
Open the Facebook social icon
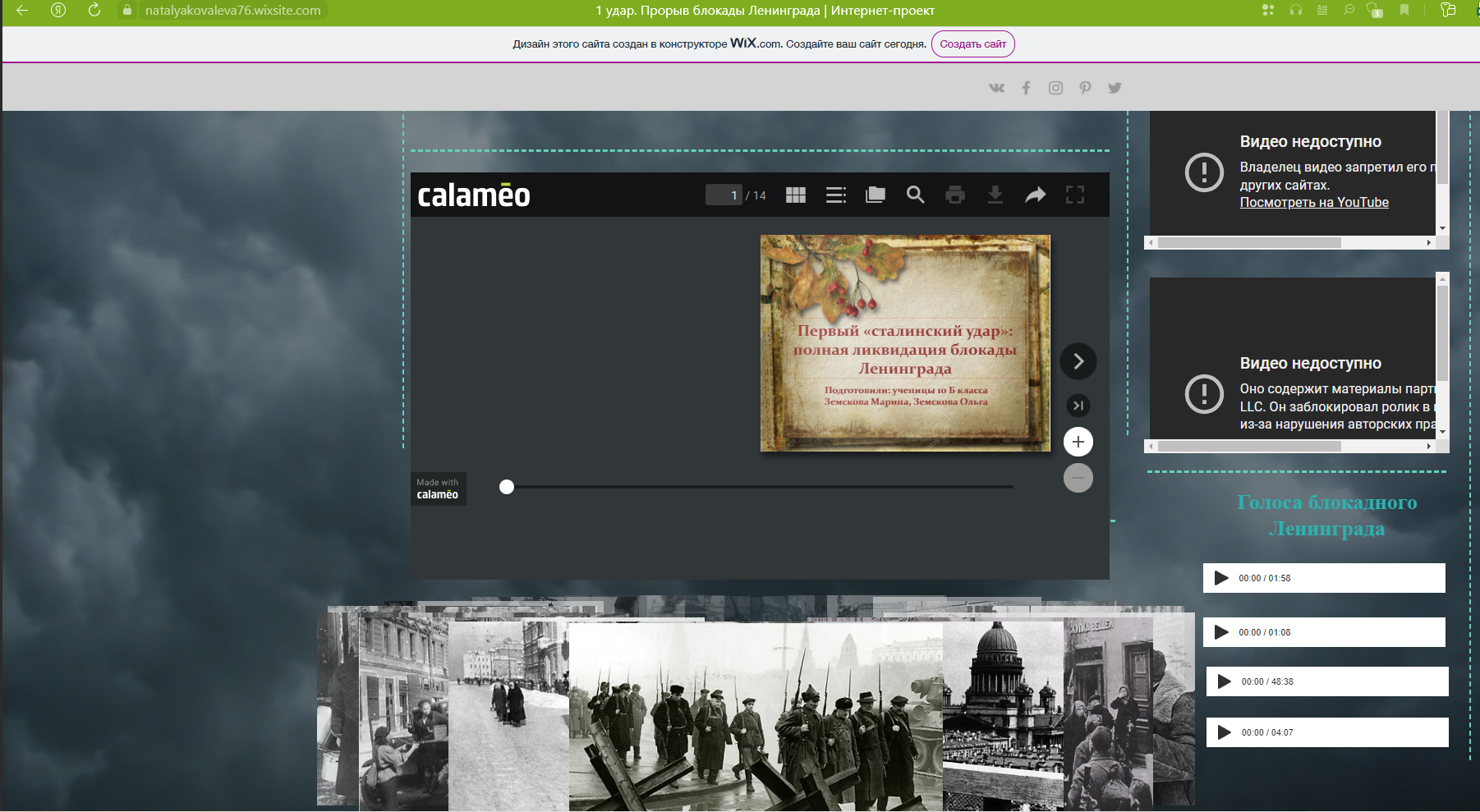click(1026, 88)
